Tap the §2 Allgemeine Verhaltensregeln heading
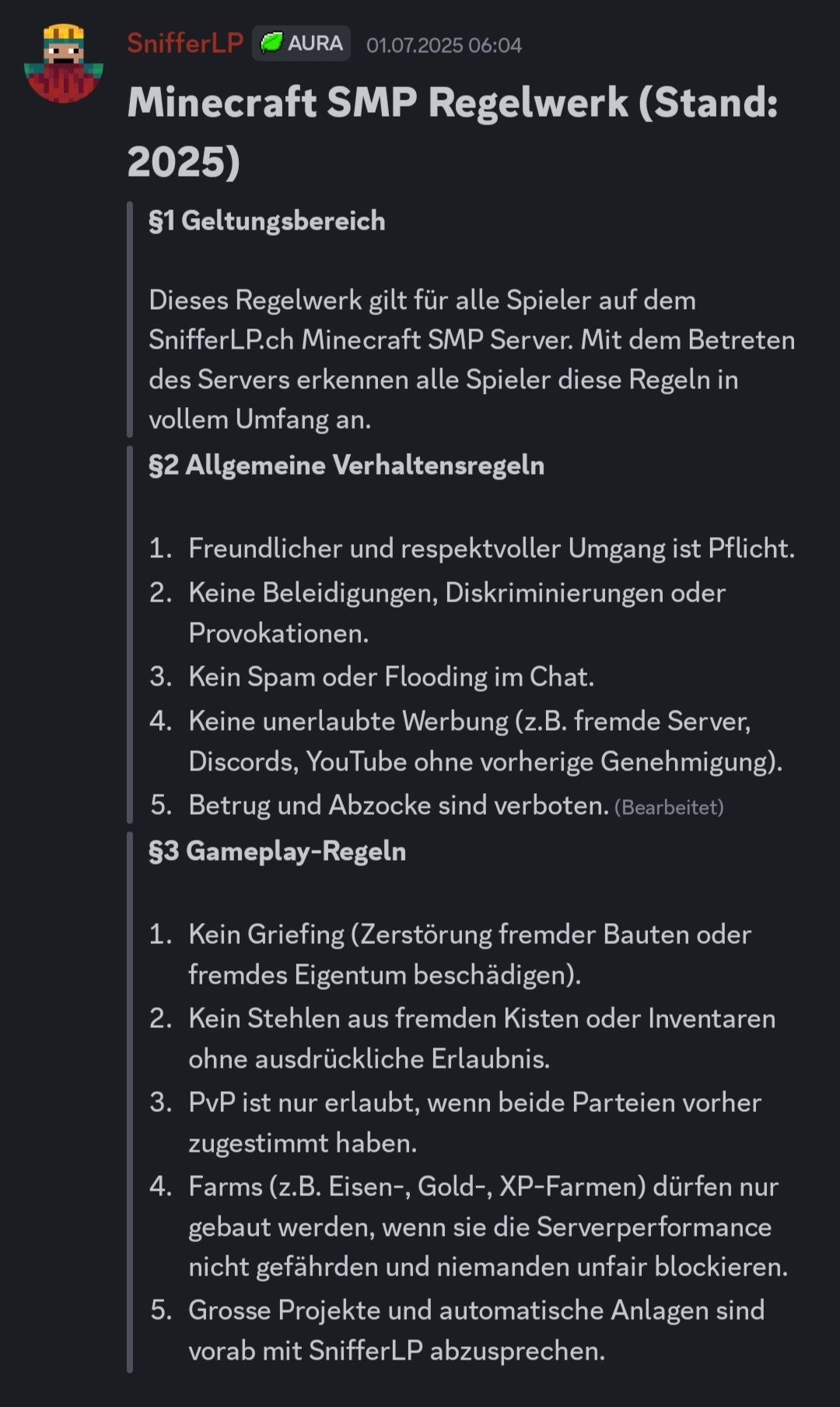840x1407 pixels. point(346,465)
